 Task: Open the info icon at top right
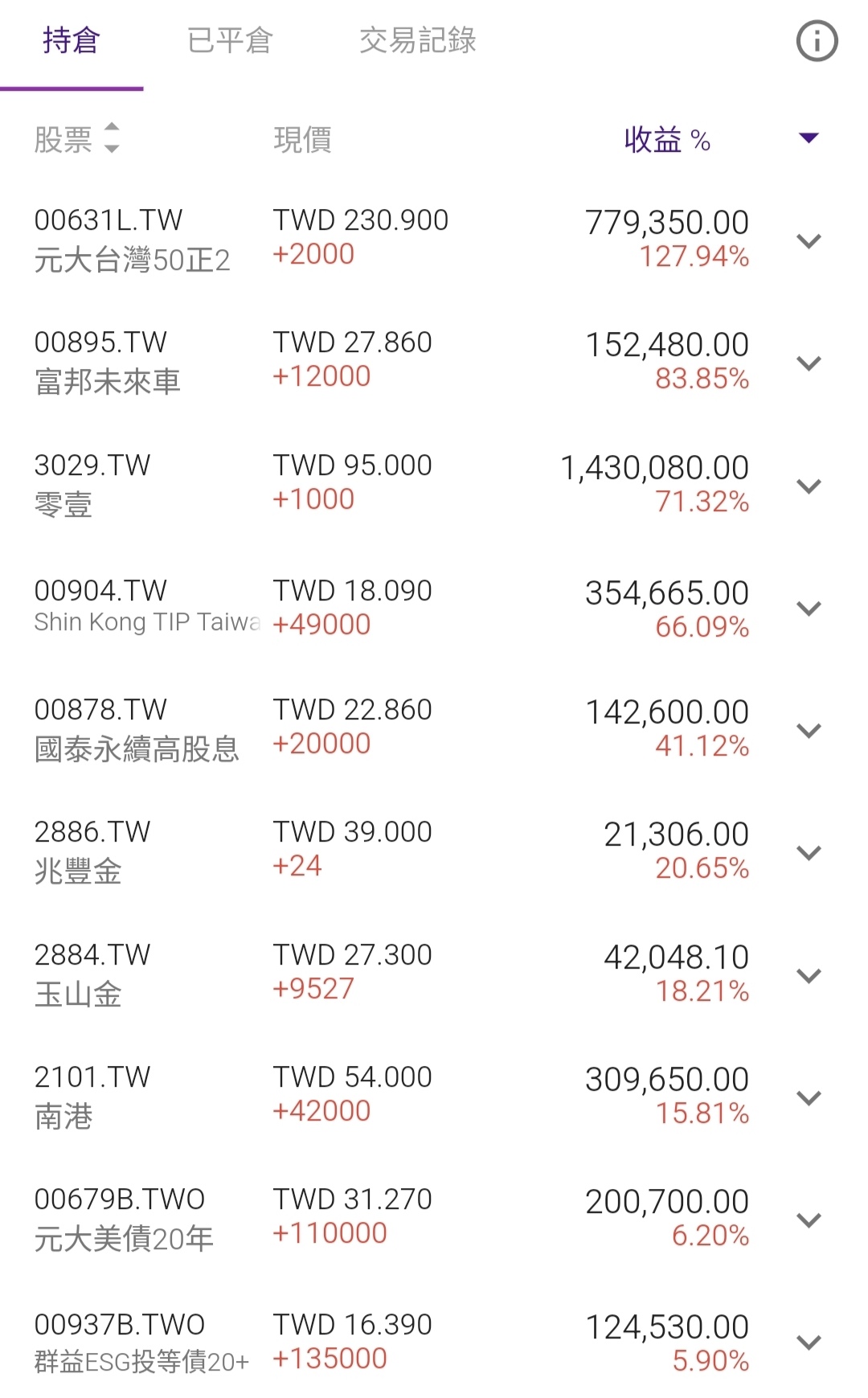(817, 41)
